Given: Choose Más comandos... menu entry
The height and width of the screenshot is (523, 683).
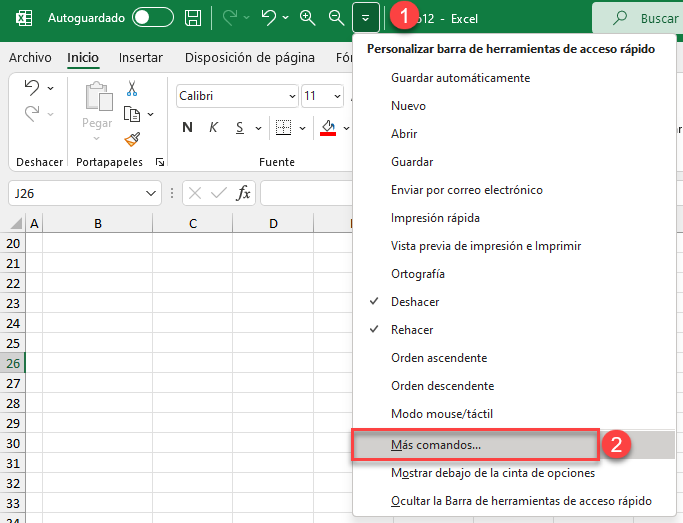Looking at the screenshot, I should click(x=514, y=445).
